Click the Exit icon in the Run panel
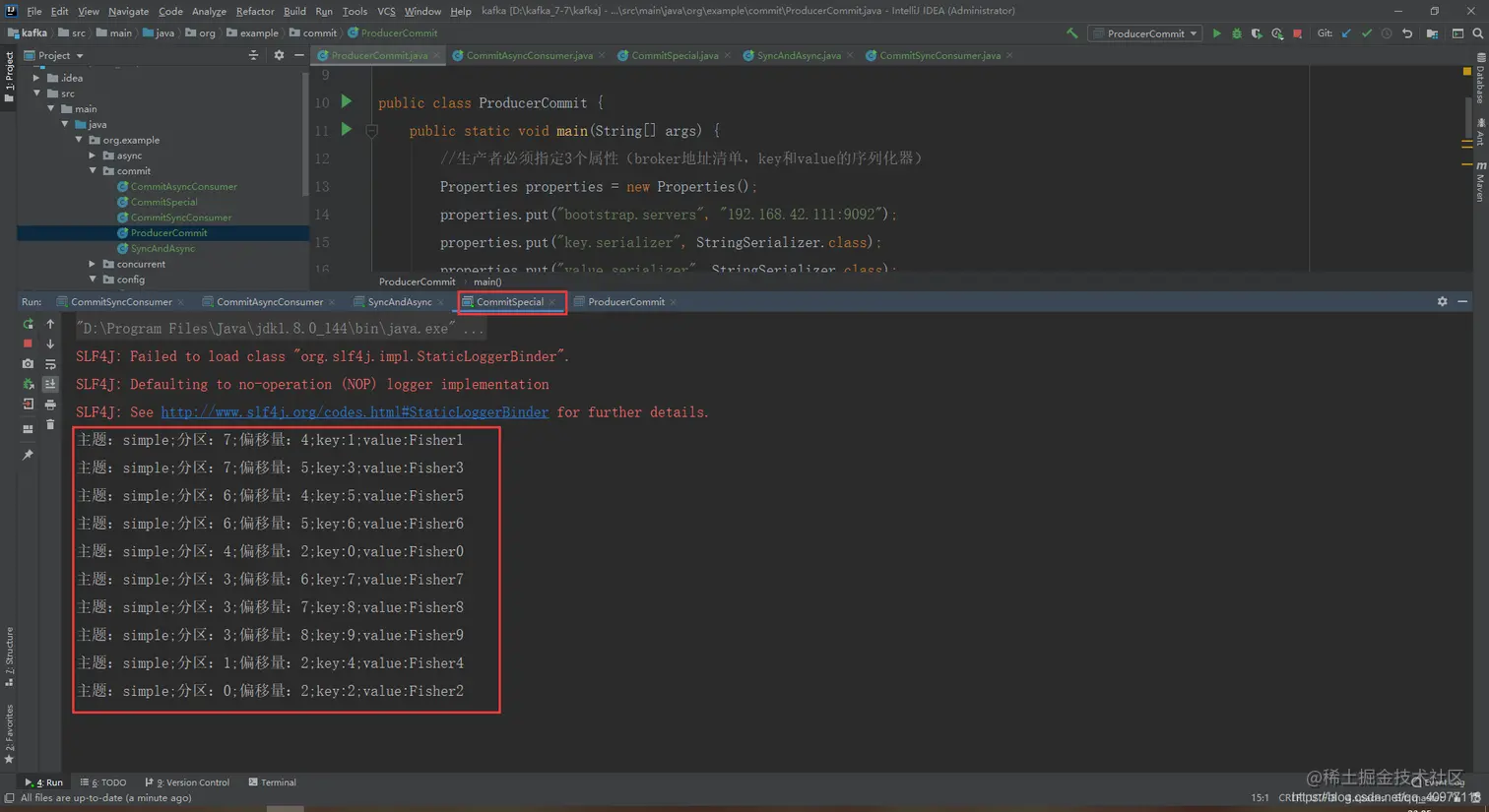 [28, 405]
